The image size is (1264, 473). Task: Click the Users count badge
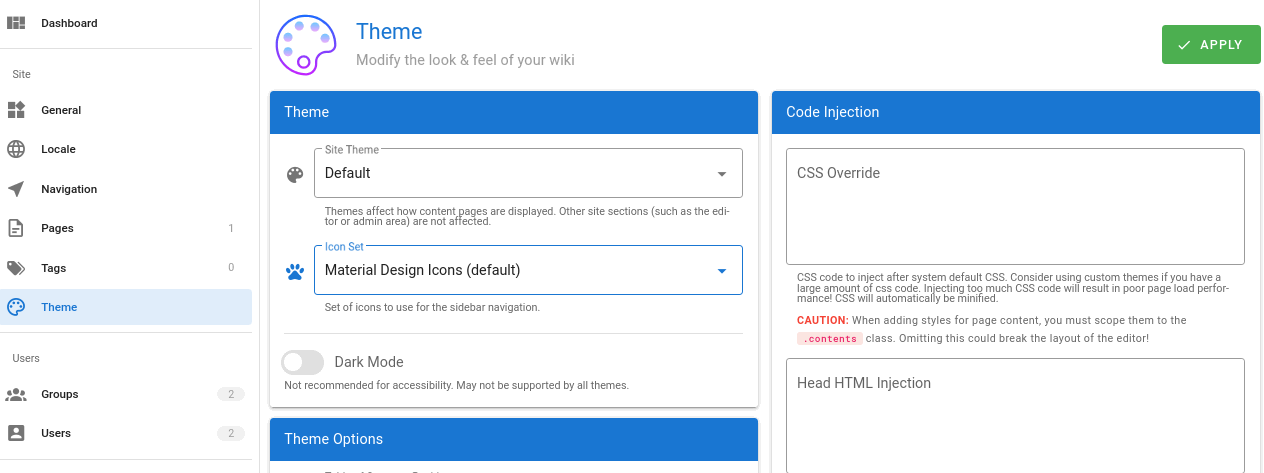coord(231,433)
